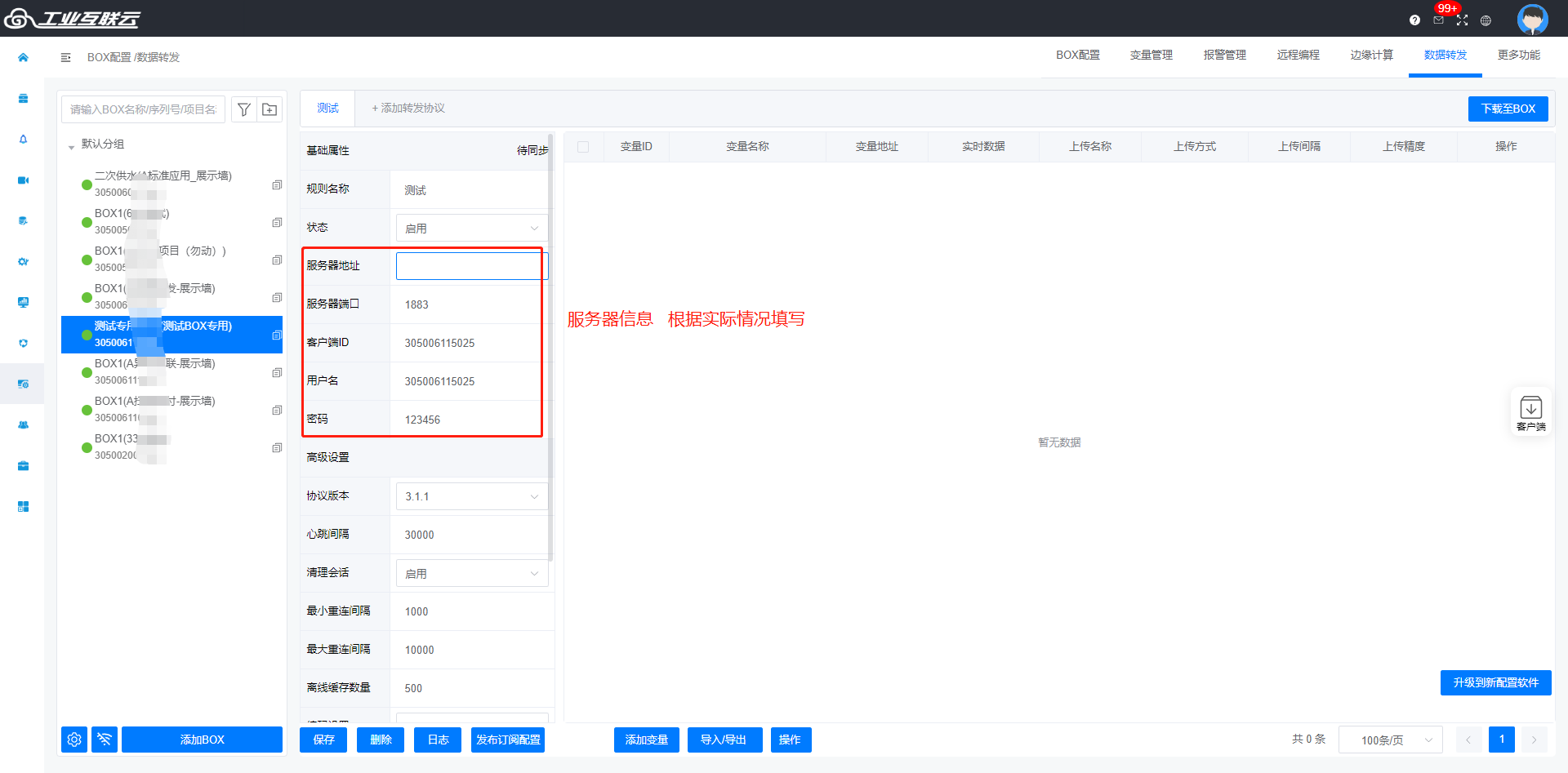Click the 下载至BOX button
This screenshot has height=773, width=1568.
click(x=1508, y=109)
